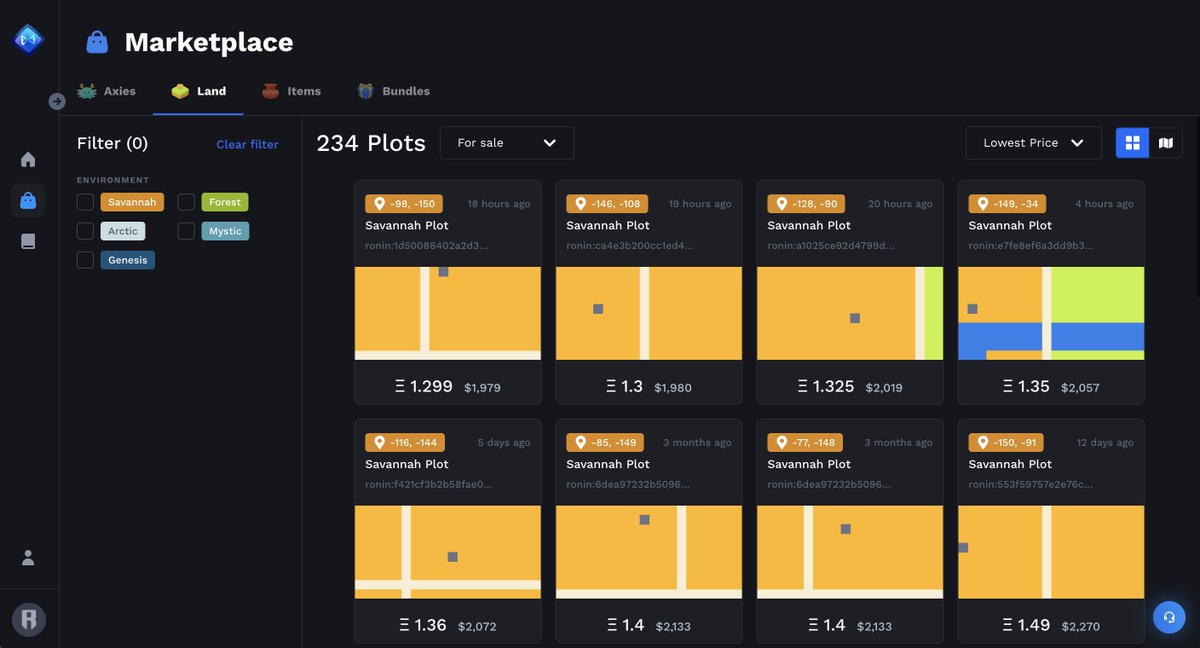This screenshot has width=1200, height=648.
Task: Check the Arctic environment checkbox
Action: point(86,231)
